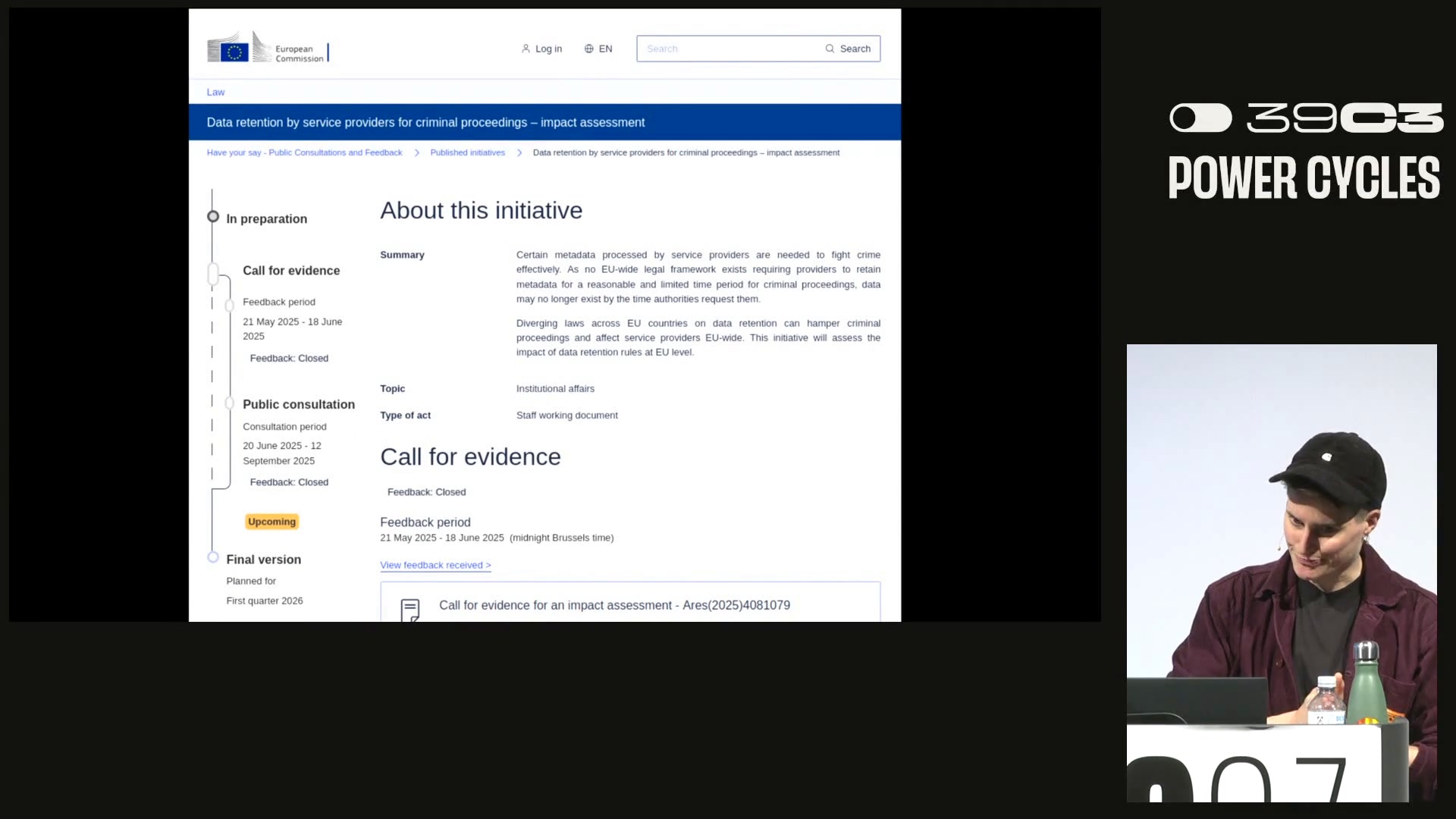Open Have your say breadcrumb link

pos(304,153)
